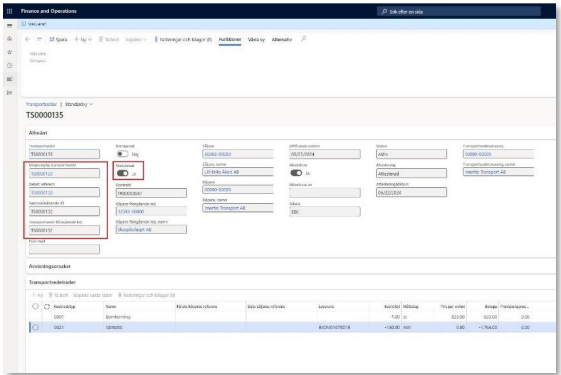Click Ny in the rows toolbar
Image resolution: width=561 pixels, height=375 pixels.
(38, 295)
